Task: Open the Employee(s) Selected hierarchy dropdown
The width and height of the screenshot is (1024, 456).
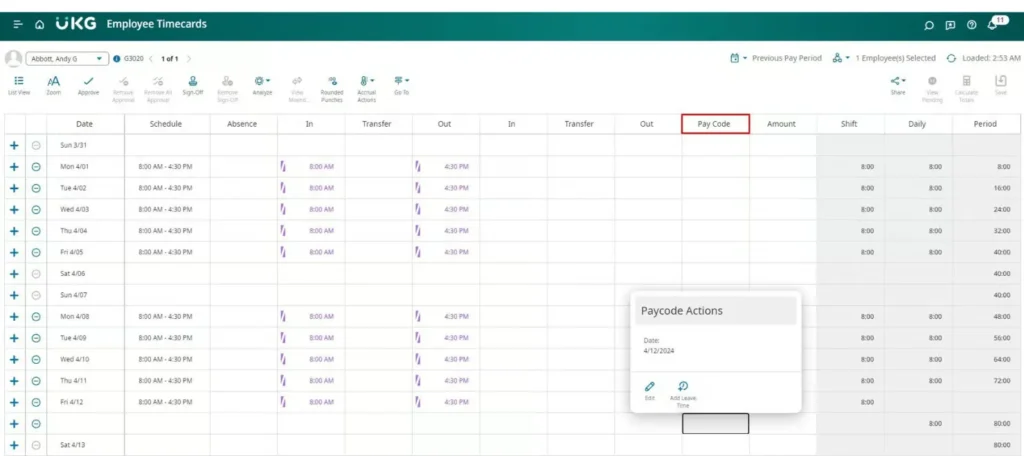Action: [x=842, y=58]
